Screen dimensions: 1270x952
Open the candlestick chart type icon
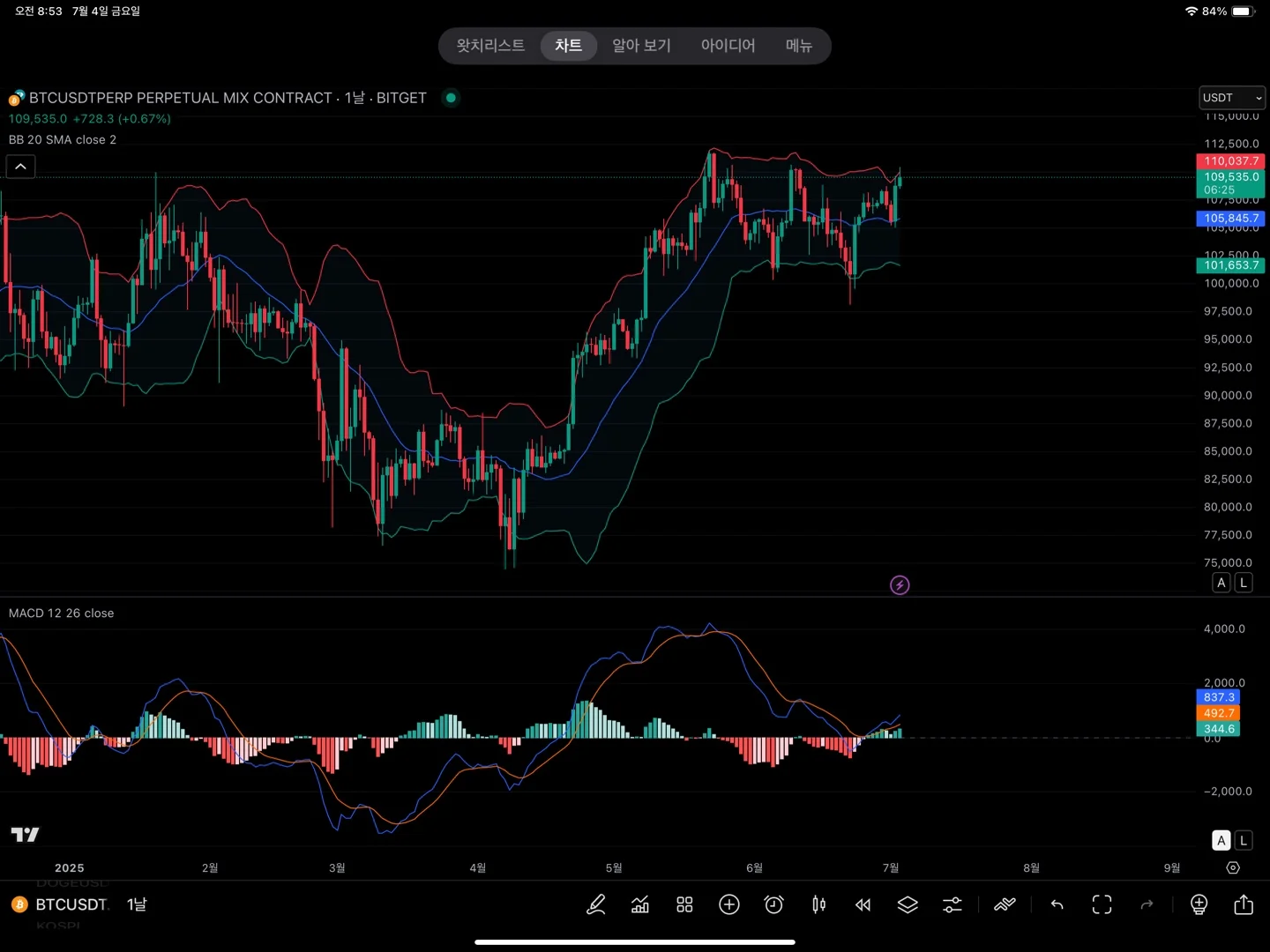818,904
